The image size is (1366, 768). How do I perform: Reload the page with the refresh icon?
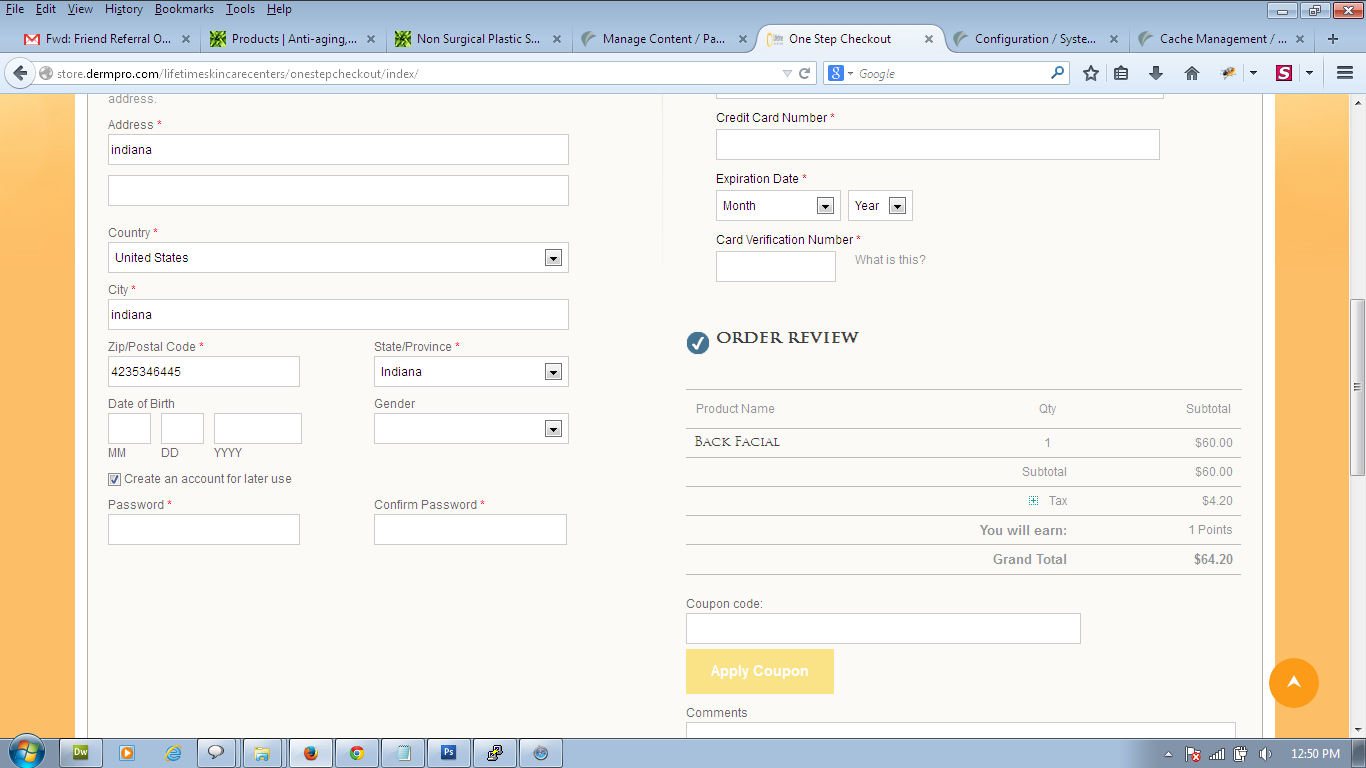pos(804,73)
